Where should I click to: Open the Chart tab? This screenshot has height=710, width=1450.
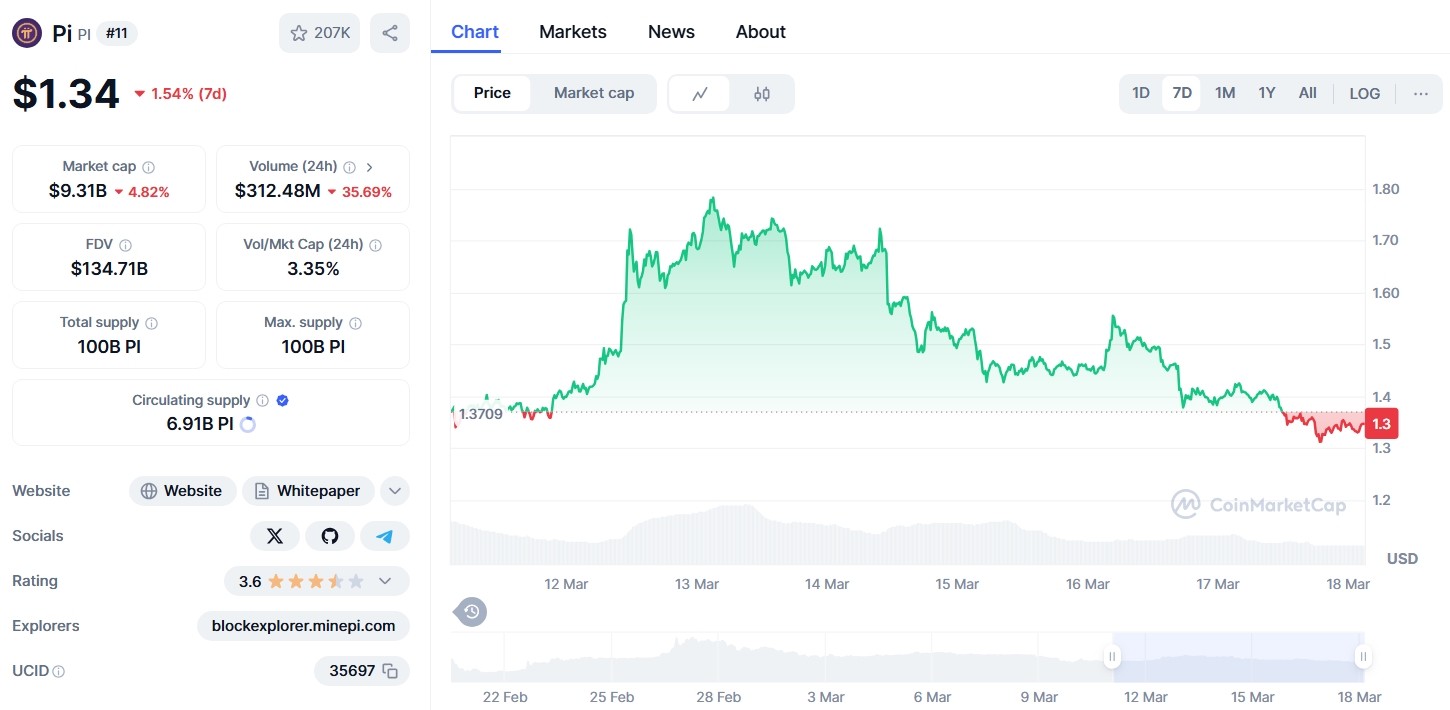click(x=475, y=32)
